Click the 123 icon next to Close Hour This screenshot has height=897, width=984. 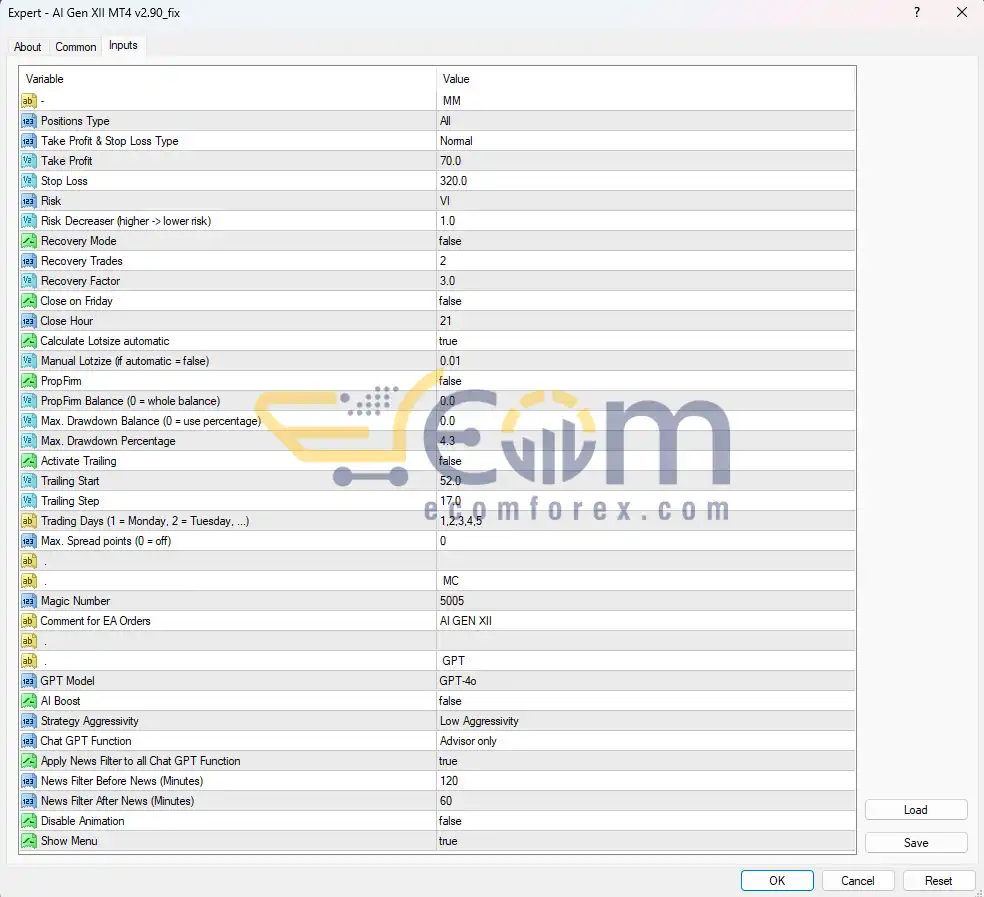point(27,321)
